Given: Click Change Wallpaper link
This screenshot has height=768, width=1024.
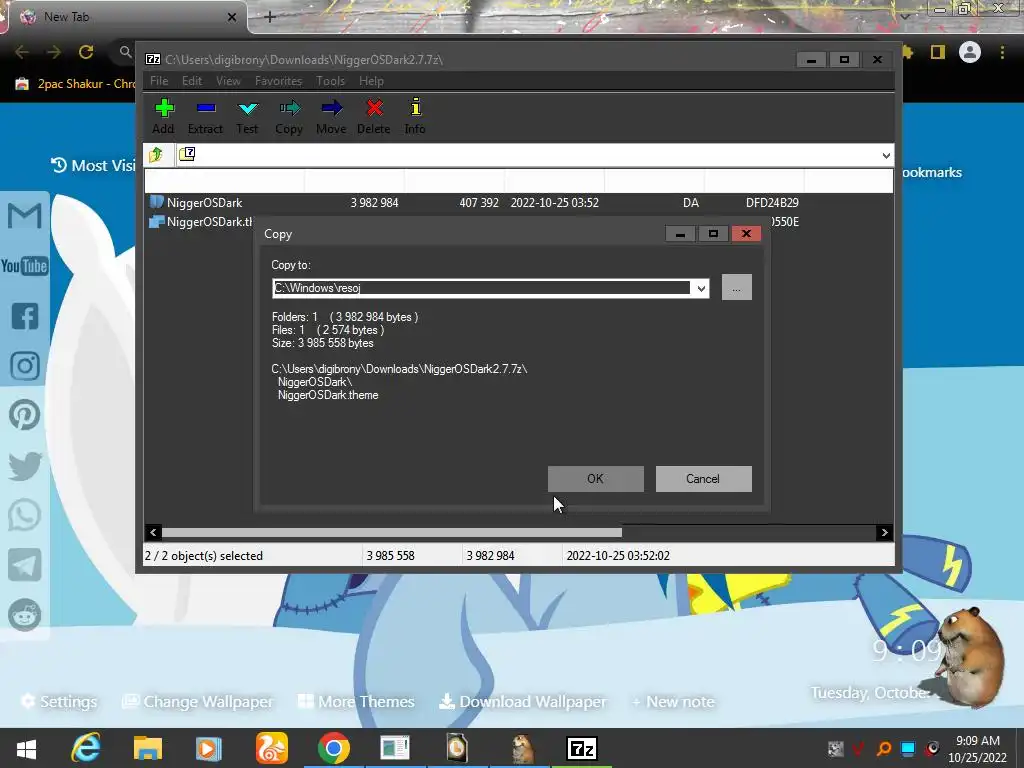Looking at the screenshot, I should pos(199,701).
